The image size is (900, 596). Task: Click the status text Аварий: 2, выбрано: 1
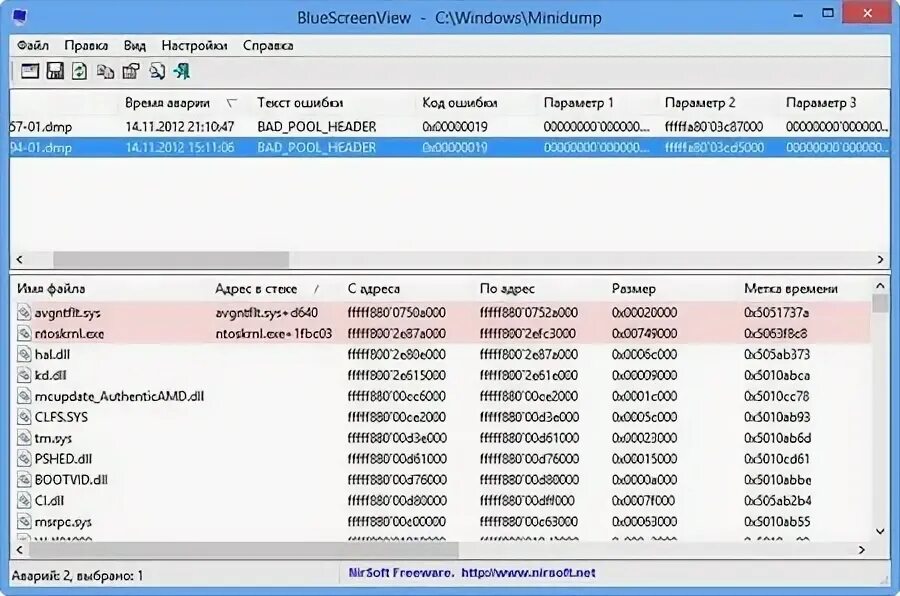click(x=77, y=575)
